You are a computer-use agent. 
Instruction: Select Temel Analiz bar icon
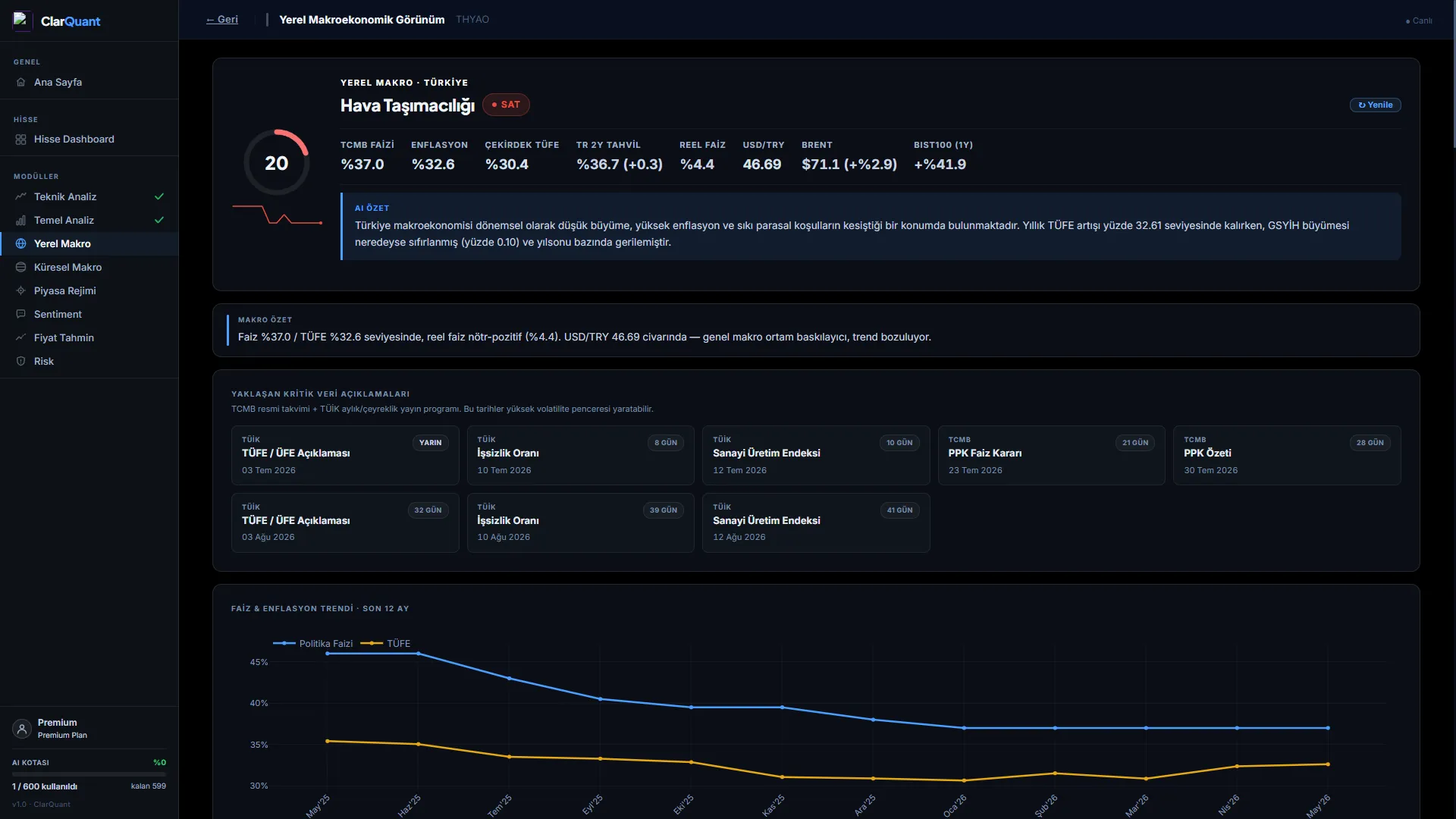(x=21, y=220)
